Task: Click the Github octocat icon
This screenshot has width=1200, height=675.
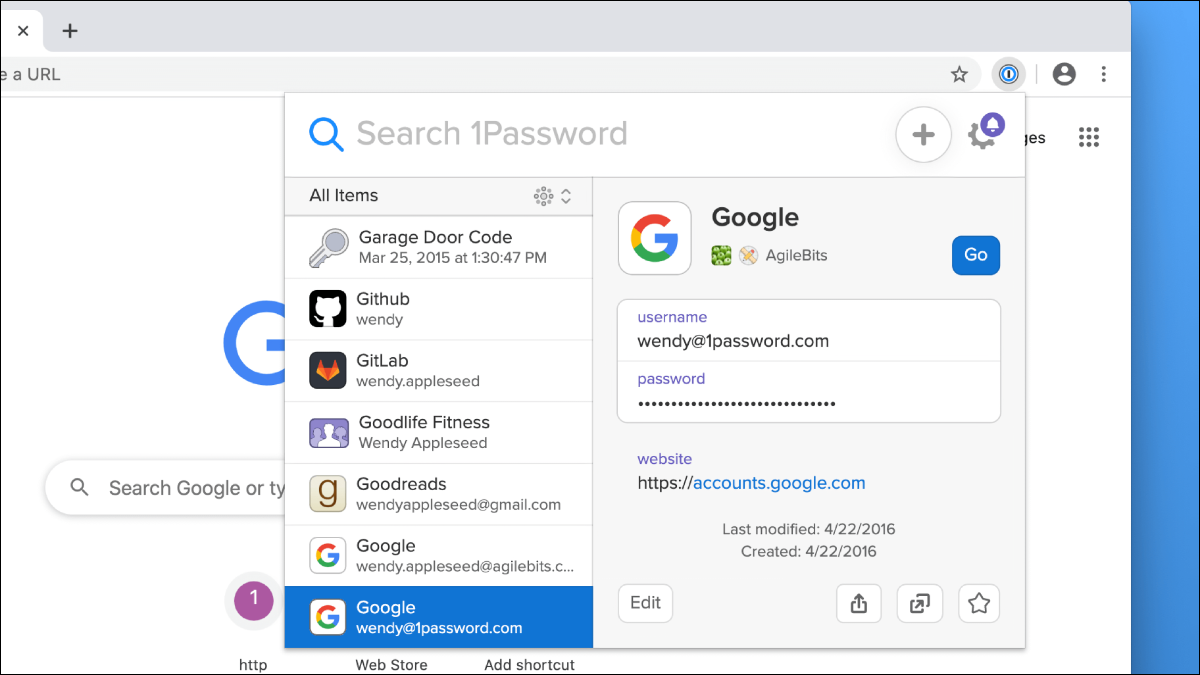Action: 328,309
